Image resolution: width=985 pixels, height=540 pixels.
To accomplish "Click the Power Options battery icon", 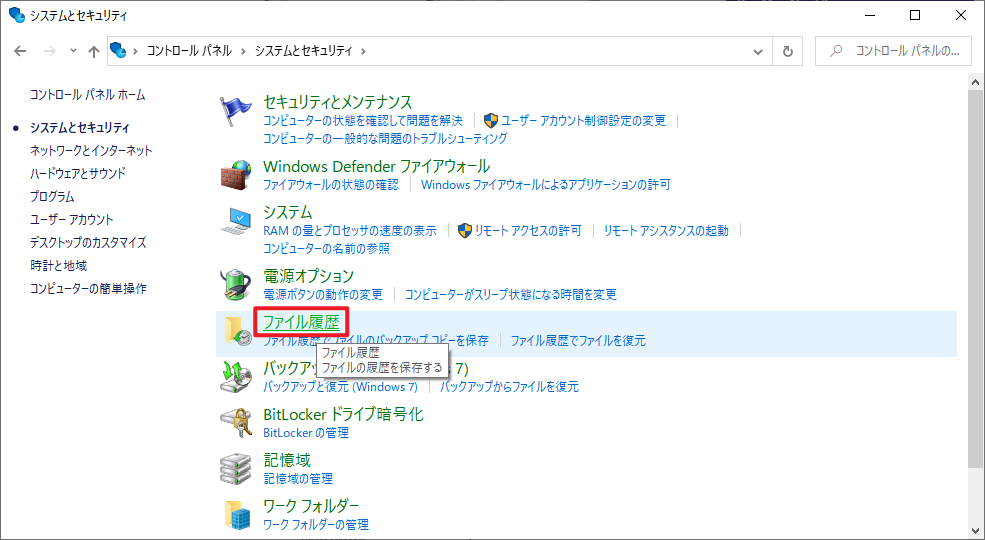I will pos(236,284).
